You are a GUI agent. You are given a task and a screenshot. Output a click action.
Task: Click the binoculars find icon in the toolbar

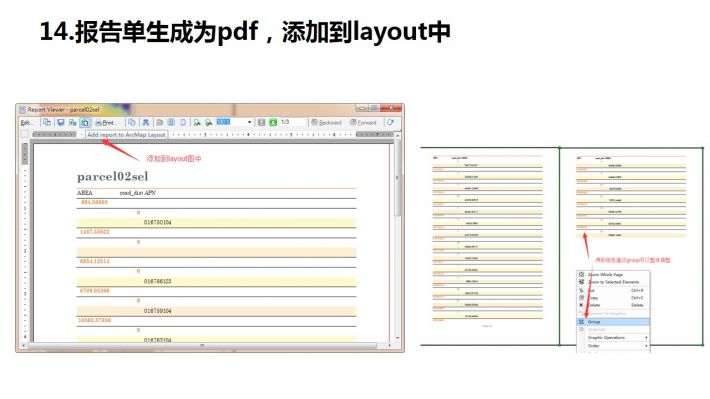pos(145,123)
